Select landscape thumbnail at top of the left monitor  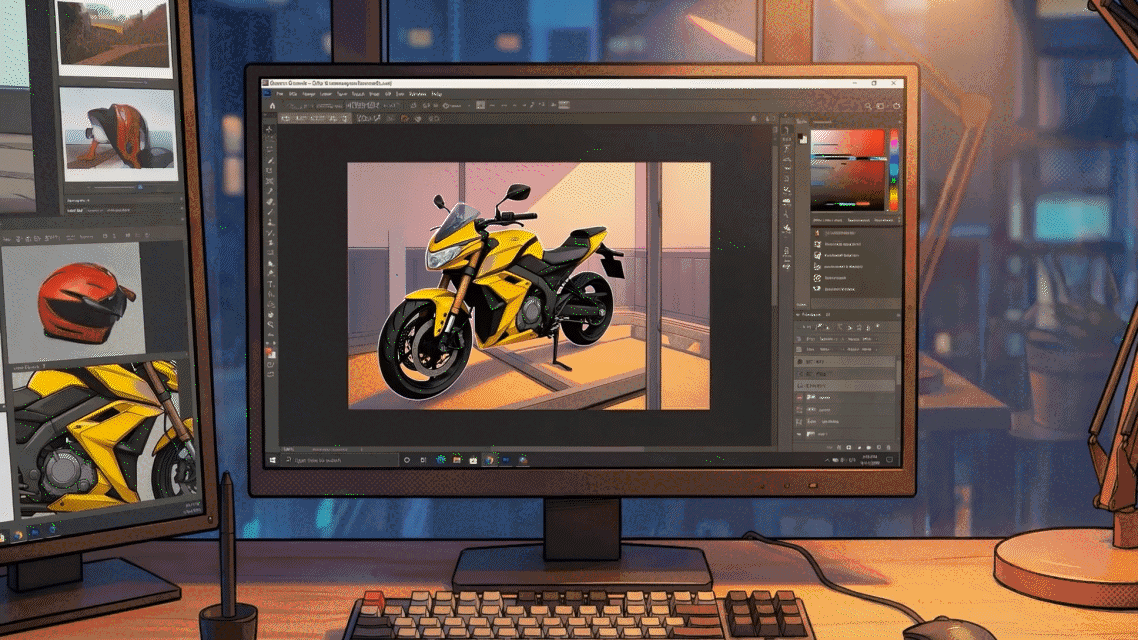point(114,36)
